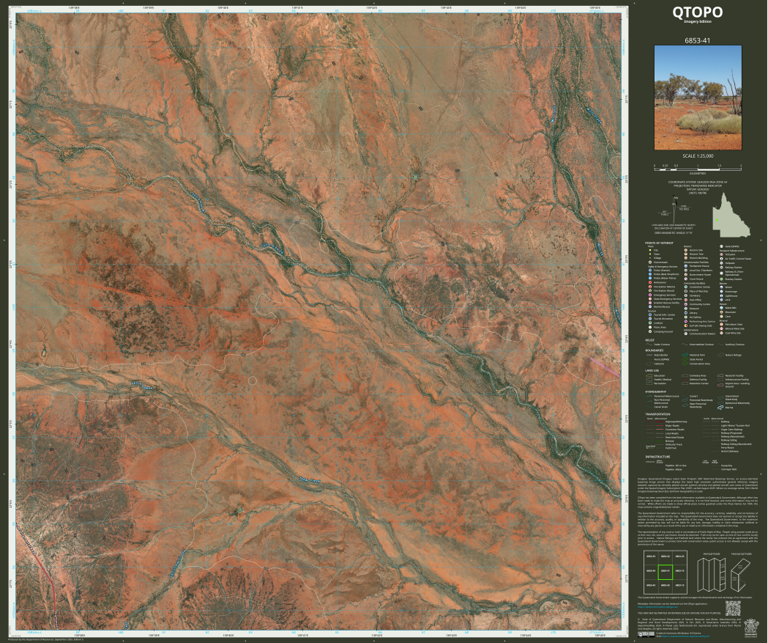This screenshot has width=768, height=643.
Task: Click the outback cover photo thumbnail
Action: click(x=698, y=98)
